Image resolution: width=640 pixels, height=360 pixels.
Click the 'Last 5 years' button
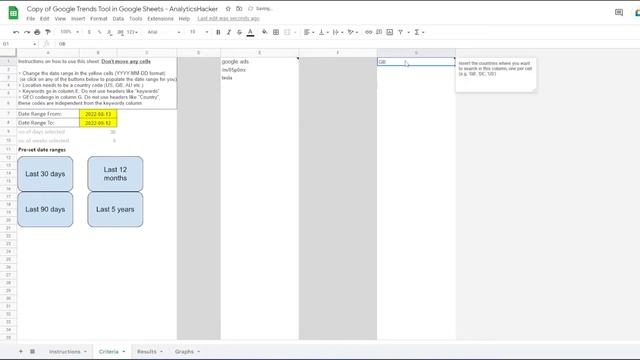point(115,209)
